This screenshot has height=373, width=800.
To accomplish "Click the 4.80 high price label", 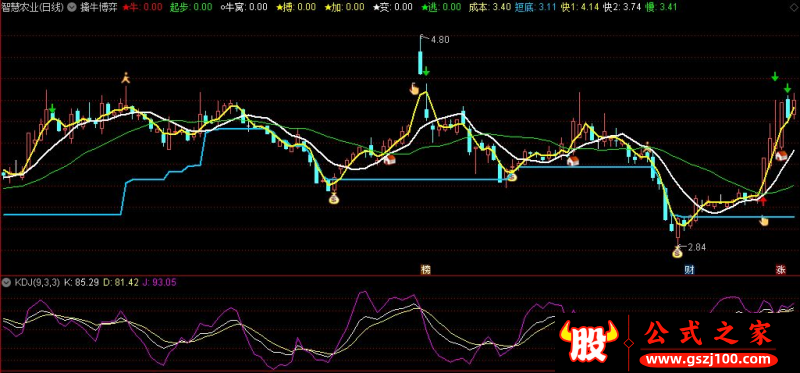I will (440, 40).
